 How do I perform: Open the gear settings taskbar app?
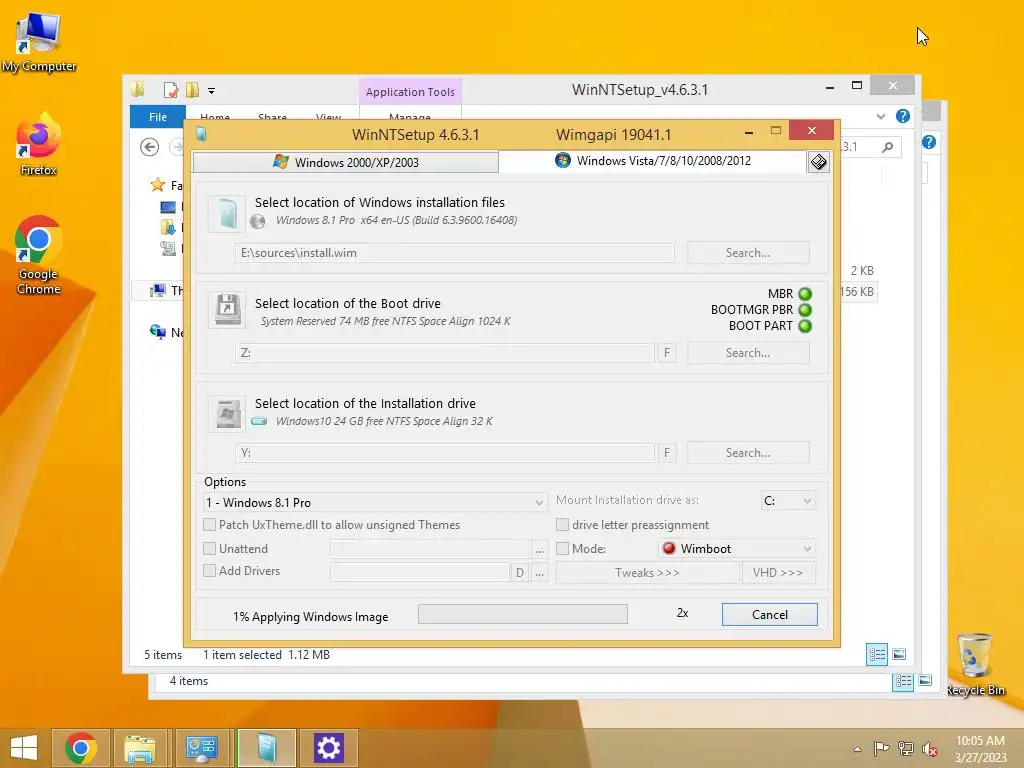[x=328, y=748]
